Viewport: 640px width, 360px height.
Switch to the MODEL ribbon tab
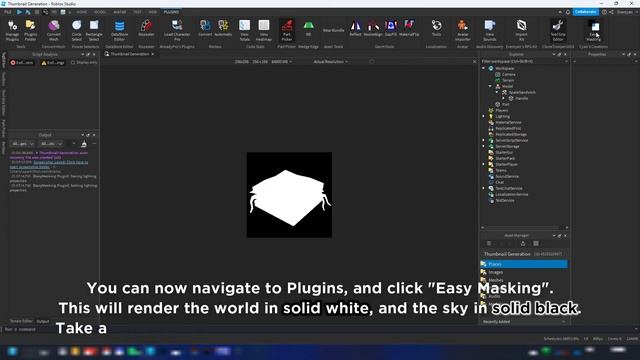(x=100, y=12)
